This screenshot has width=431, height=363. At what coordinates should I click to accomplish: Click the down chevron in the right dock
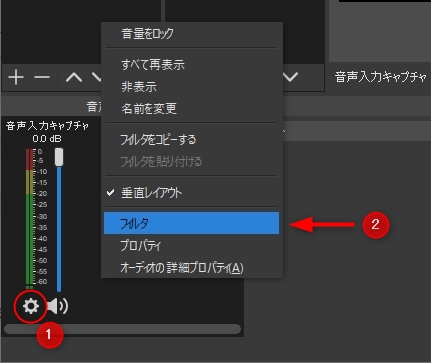291,77
